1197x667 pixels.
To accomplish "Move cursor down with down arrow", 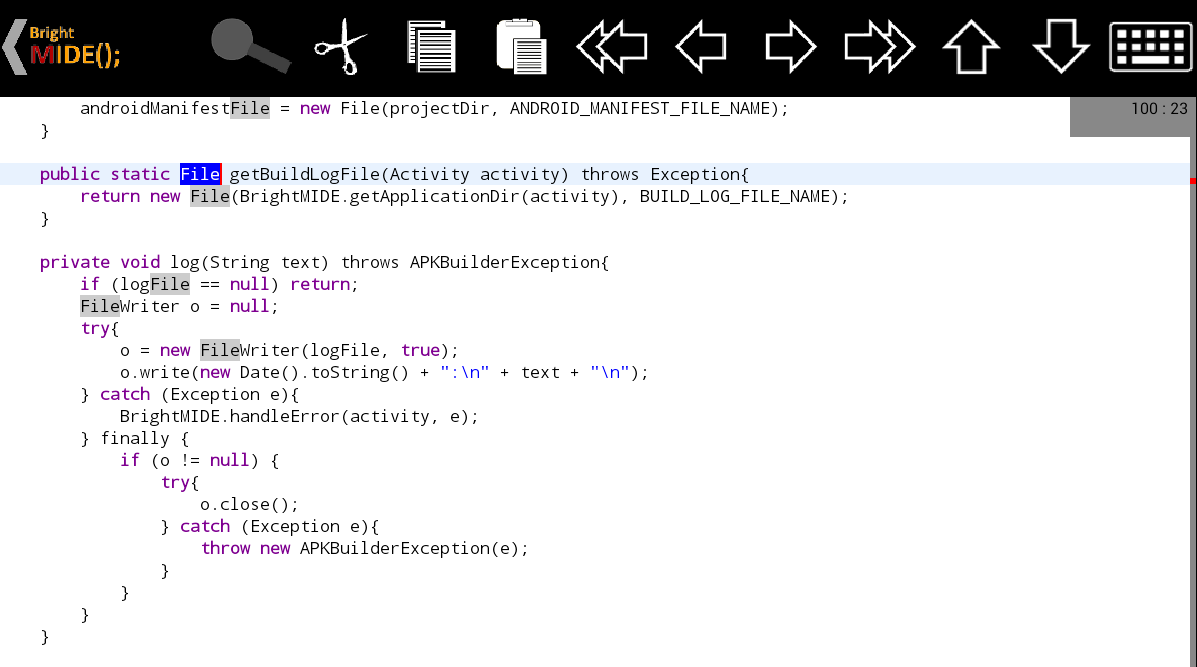I will [1060, 47].
